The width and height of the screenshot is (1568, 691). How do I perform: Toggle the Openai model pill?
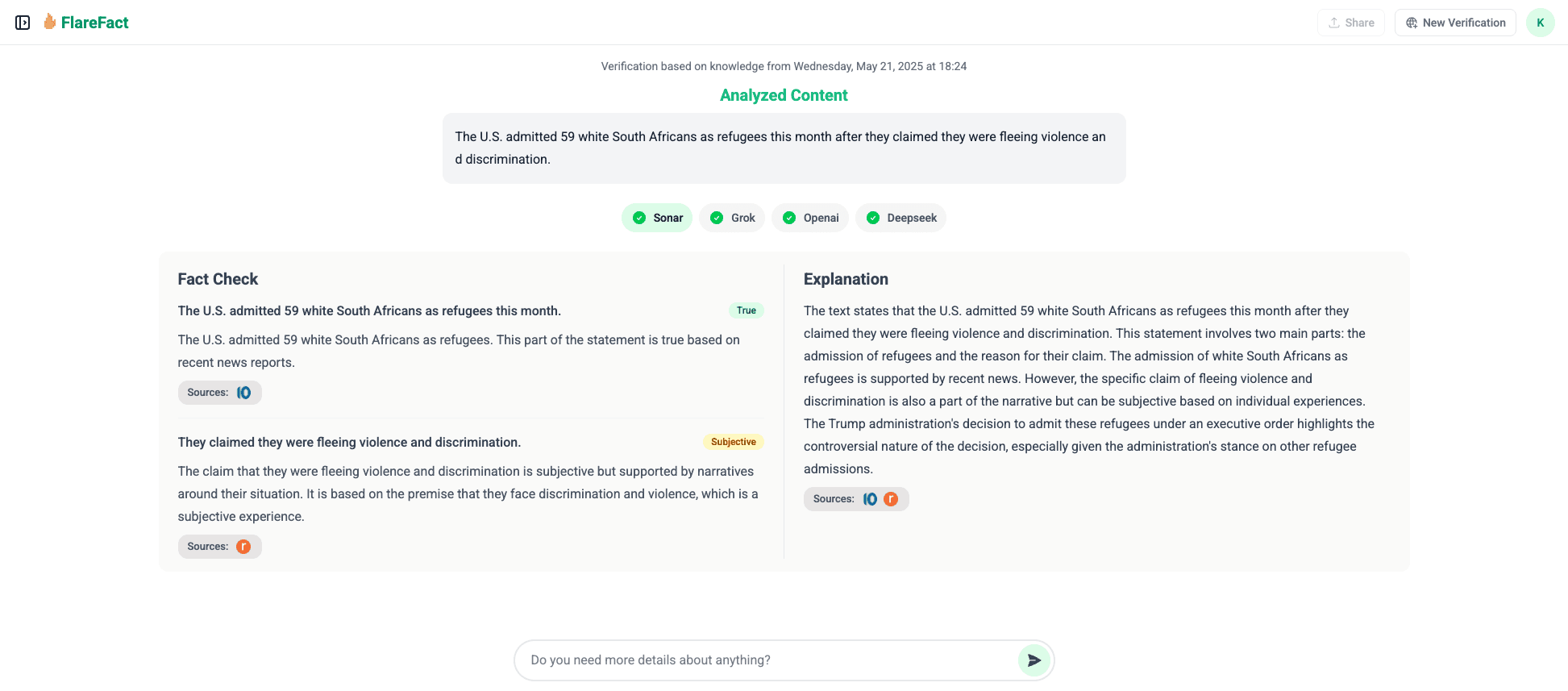click(809, 217)
